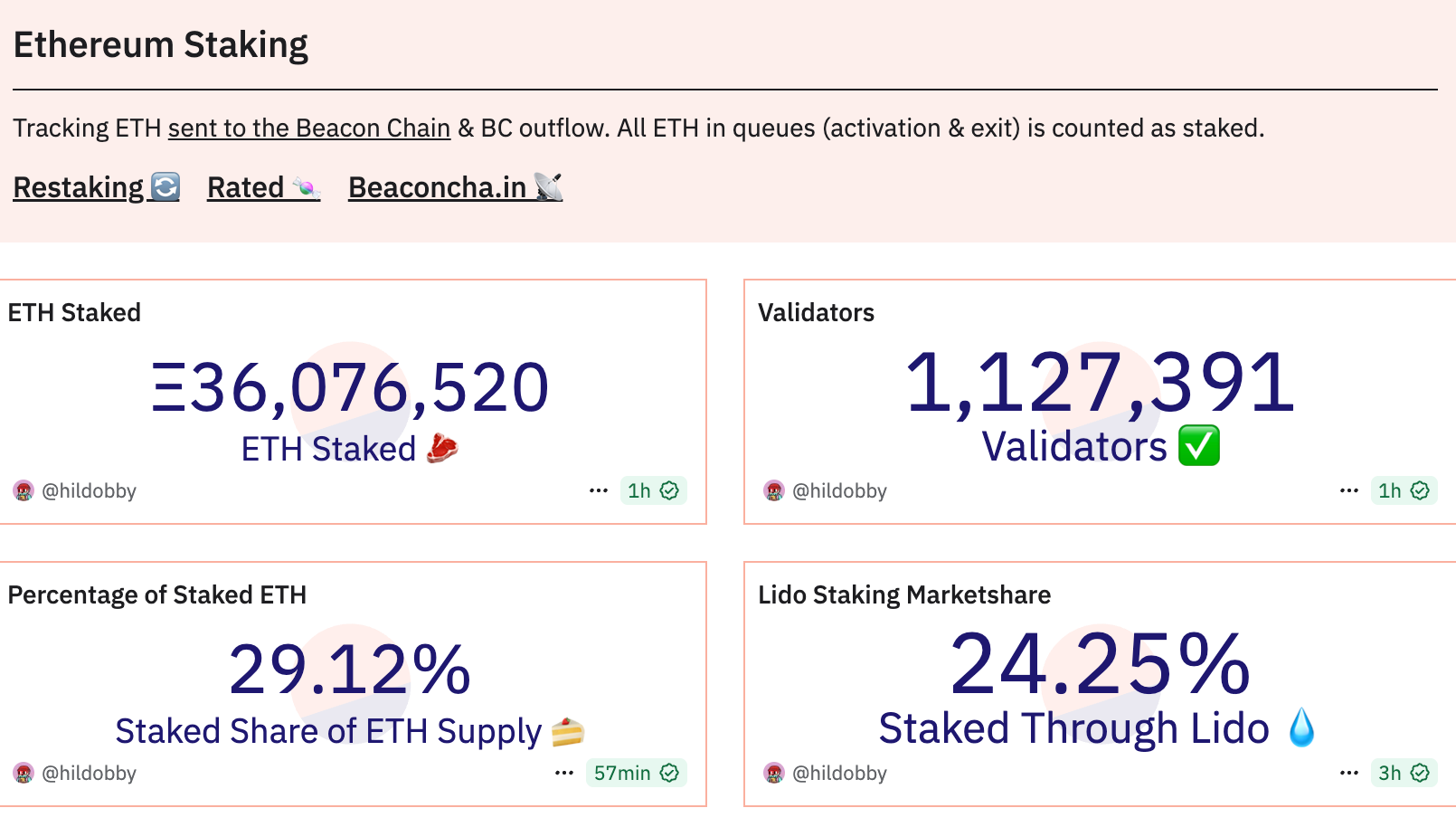
Task: Click hildobby avatar in ETH Staked card
Action: click(24, 491)
